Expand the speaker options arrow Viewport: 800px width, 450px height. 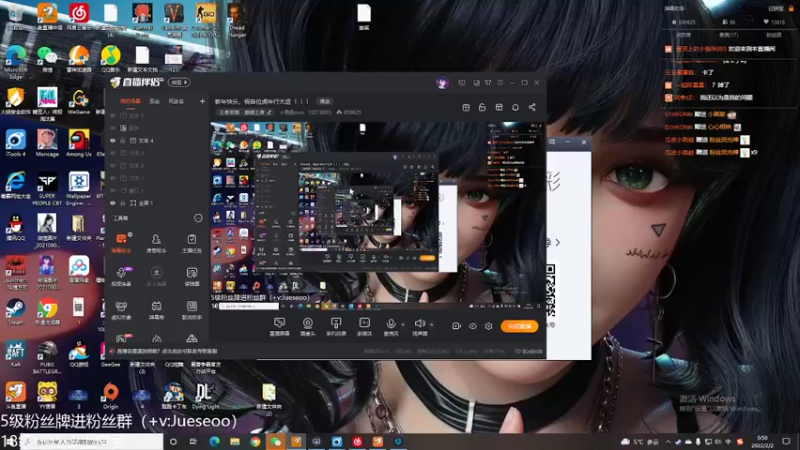point(432,324)
